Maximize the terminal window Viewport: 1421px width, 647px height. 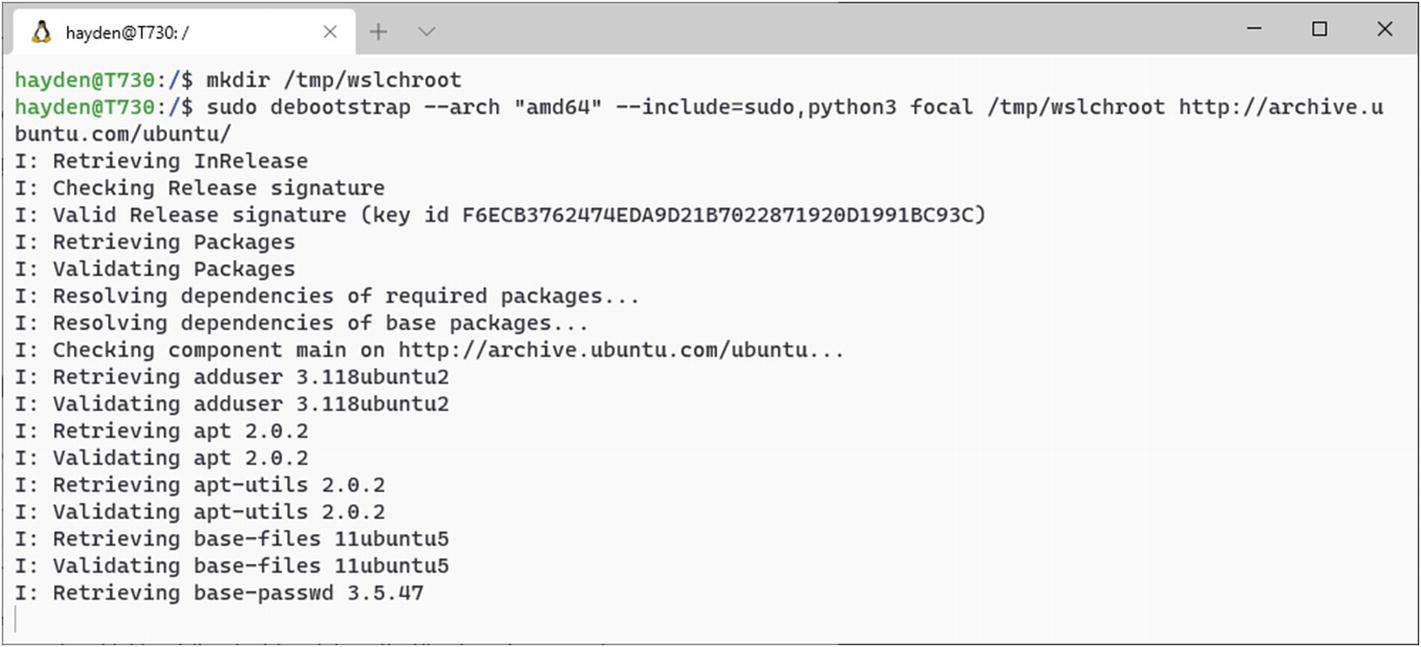coord(1319,29)
